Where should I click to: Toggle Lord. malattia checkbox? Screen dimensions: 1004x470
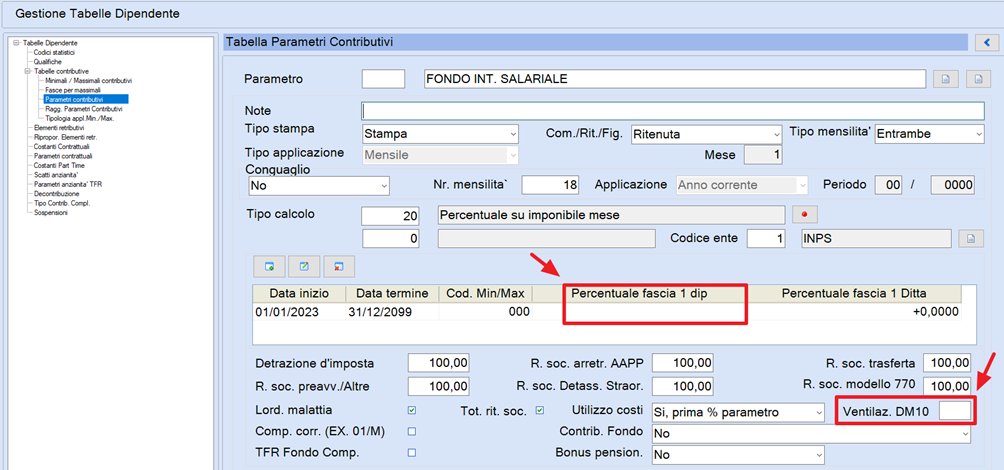click(412, 410)
